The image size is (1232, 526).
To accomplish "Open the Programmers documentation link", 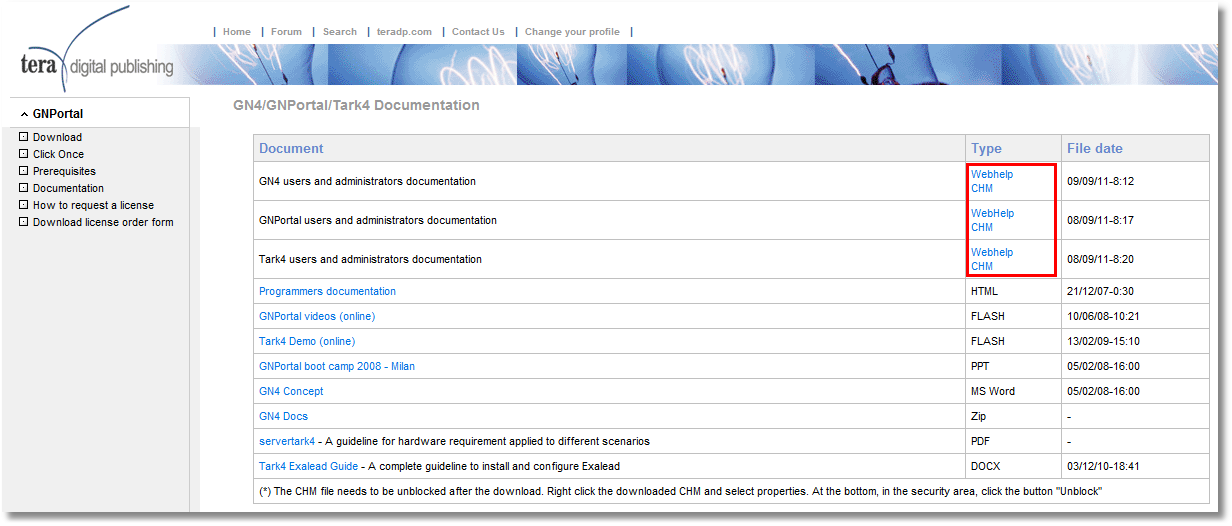I will tap(327, 291).
